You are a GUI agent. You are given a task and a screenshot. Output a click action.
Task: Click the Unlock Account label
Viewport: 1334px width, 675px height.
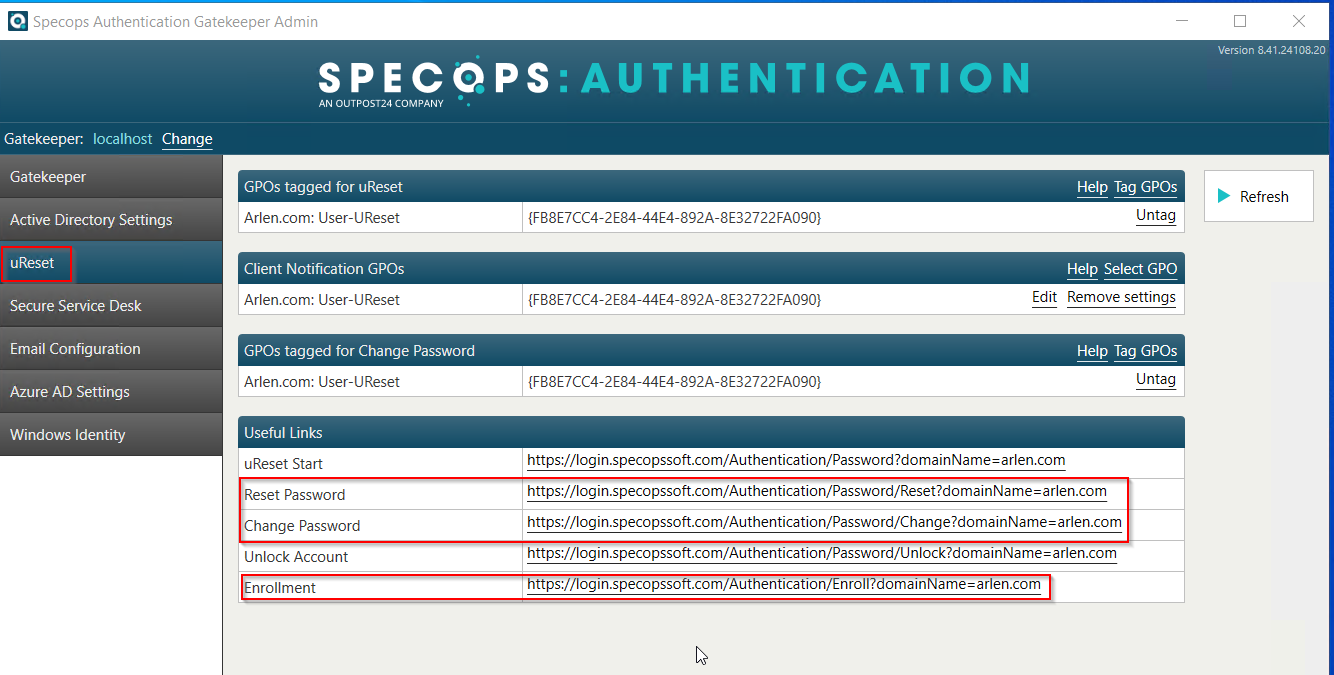(296, 557)
